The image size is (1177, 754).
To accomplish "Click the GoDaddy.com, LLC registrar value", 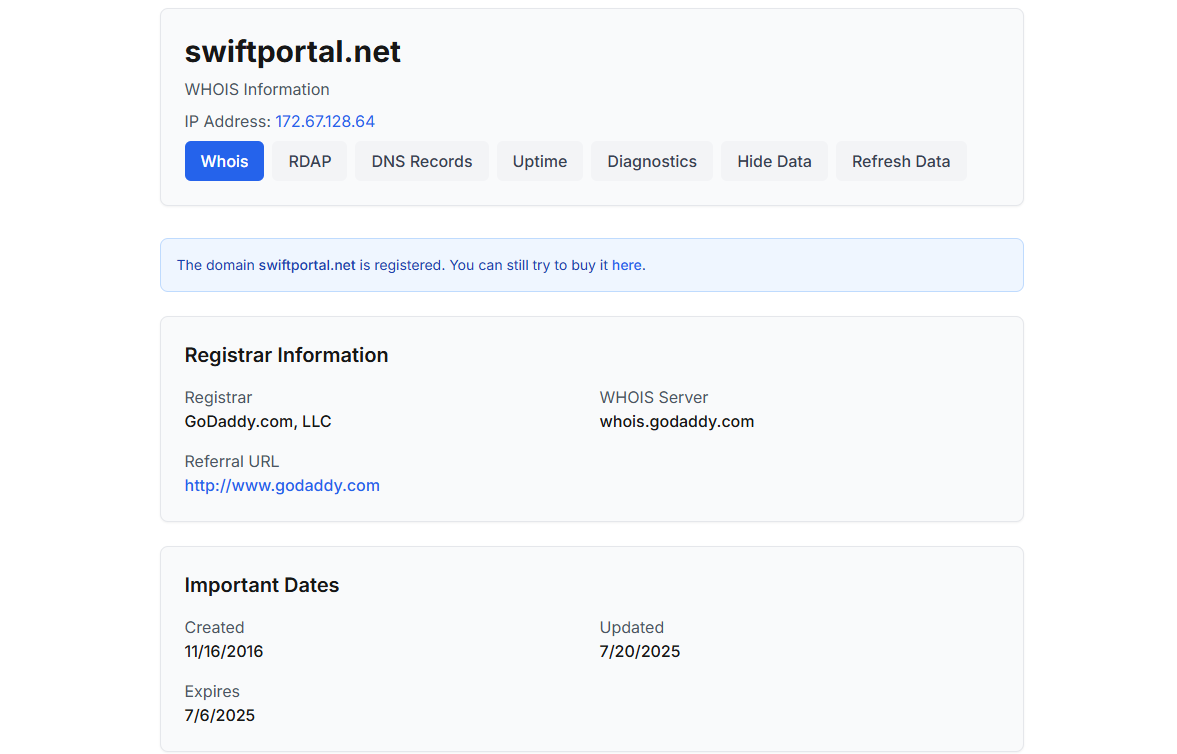I will pos(258,421).
